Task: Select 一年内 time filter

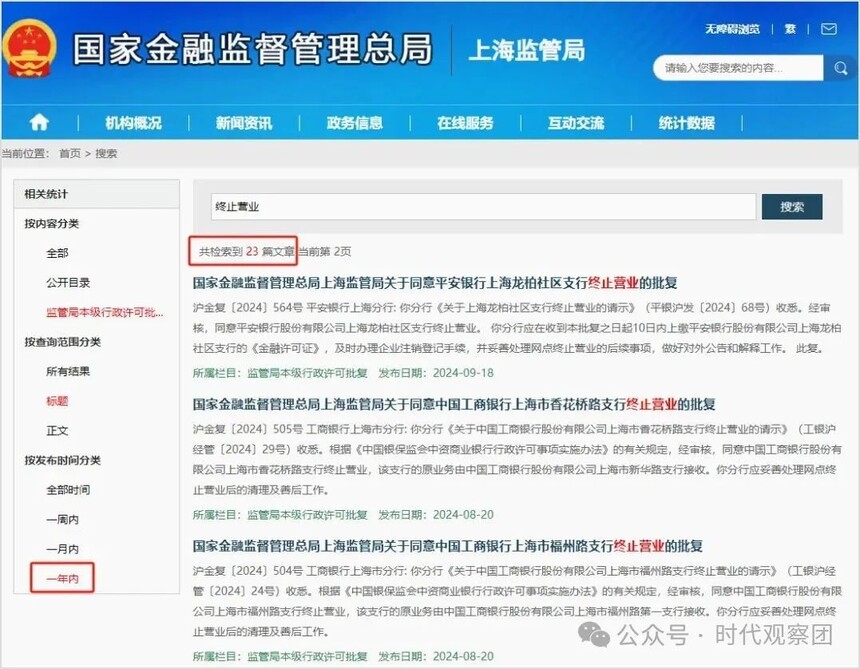Action: click(63, 579)
